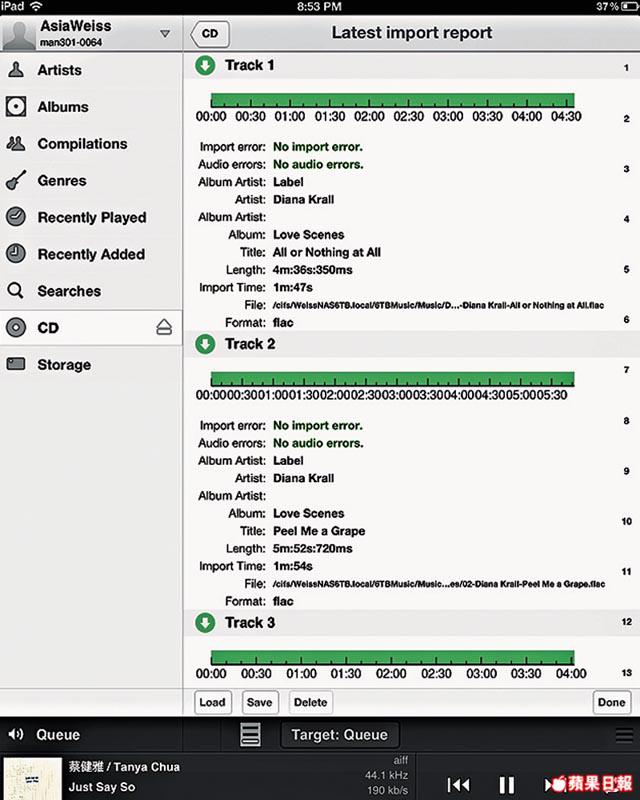The image size is (640, 800).
Task: Click the Artists person icon
Action: click(x=16, y=70)
